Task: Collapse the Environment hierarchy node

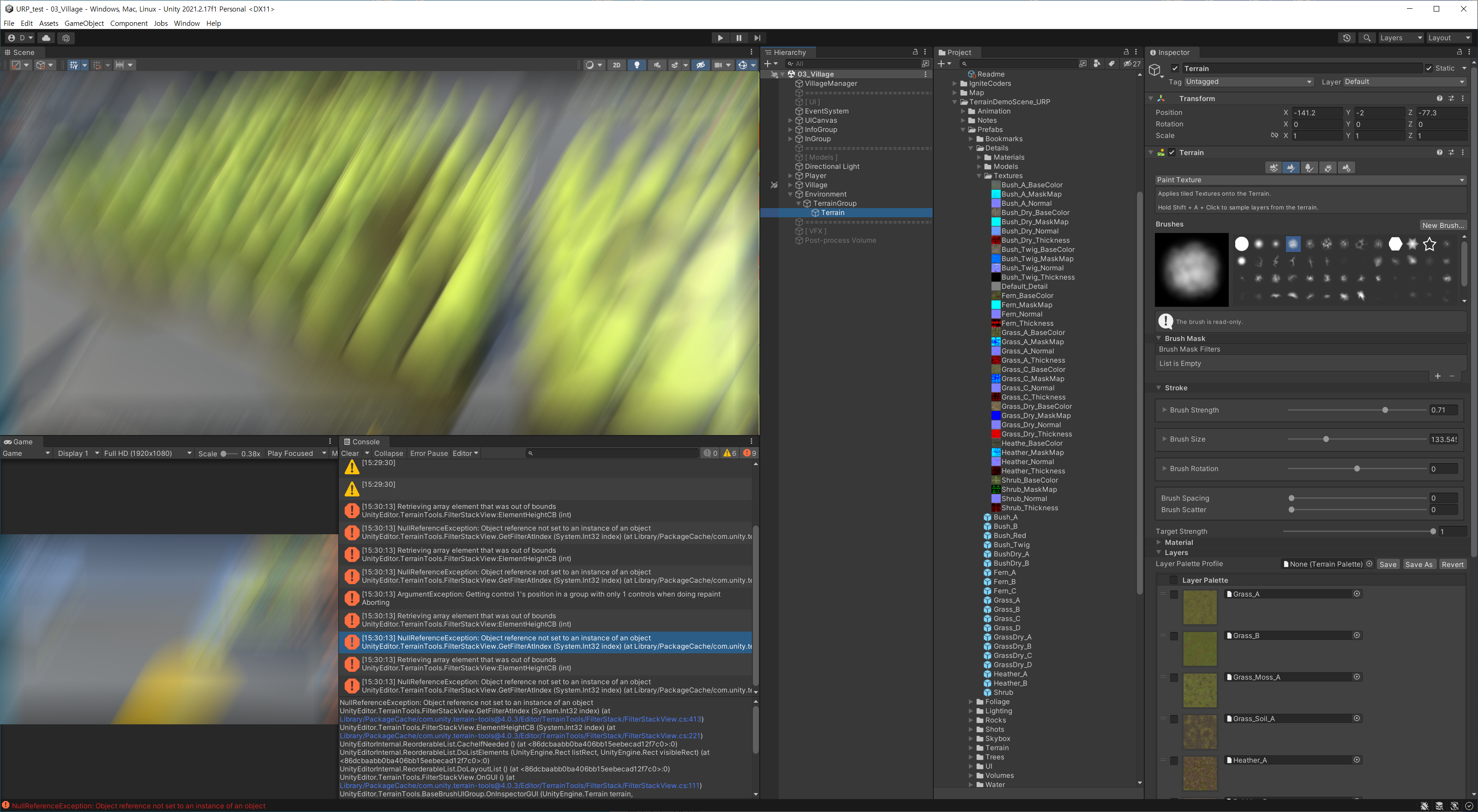Action: coord(790,194)
